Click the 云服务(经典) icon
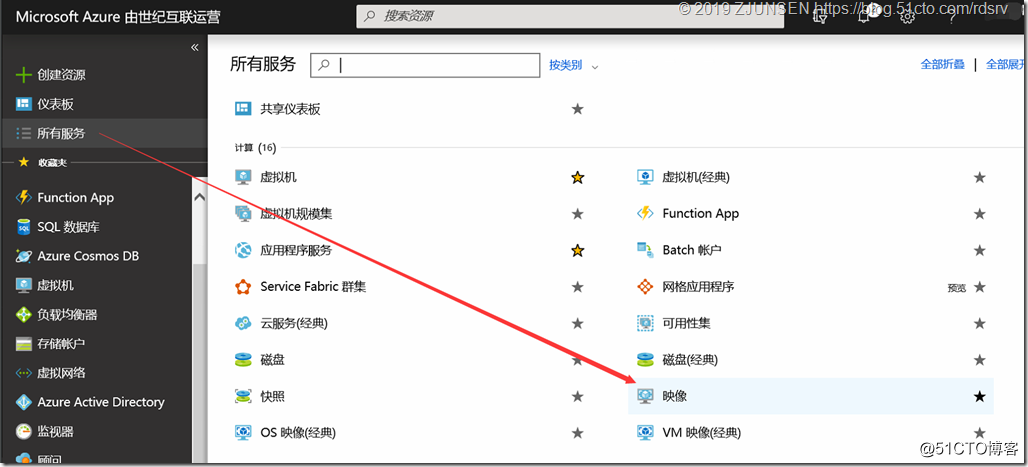 [x=243, y=323]
